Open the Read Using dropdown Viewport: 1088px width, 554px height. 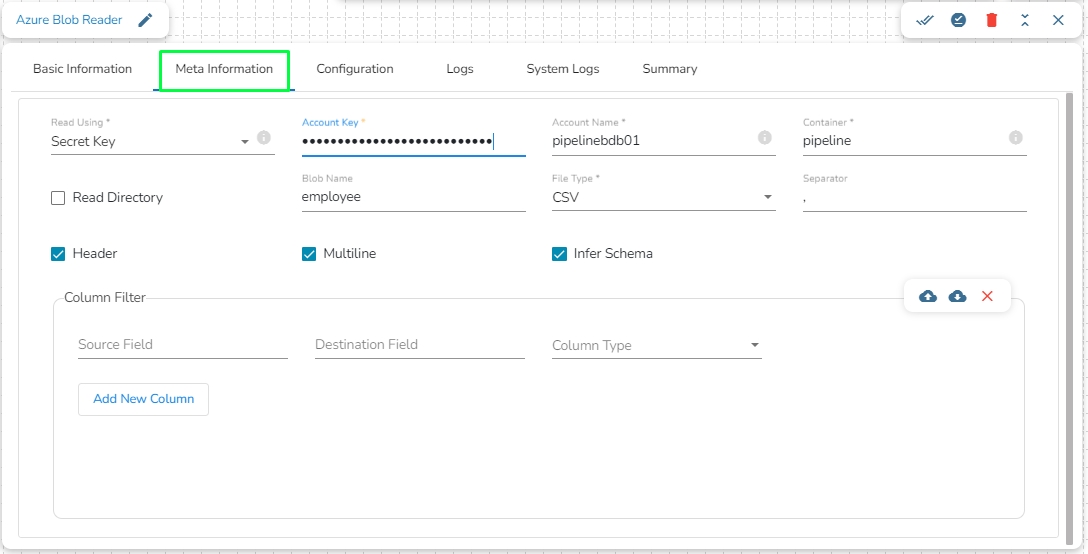point(160,142)
